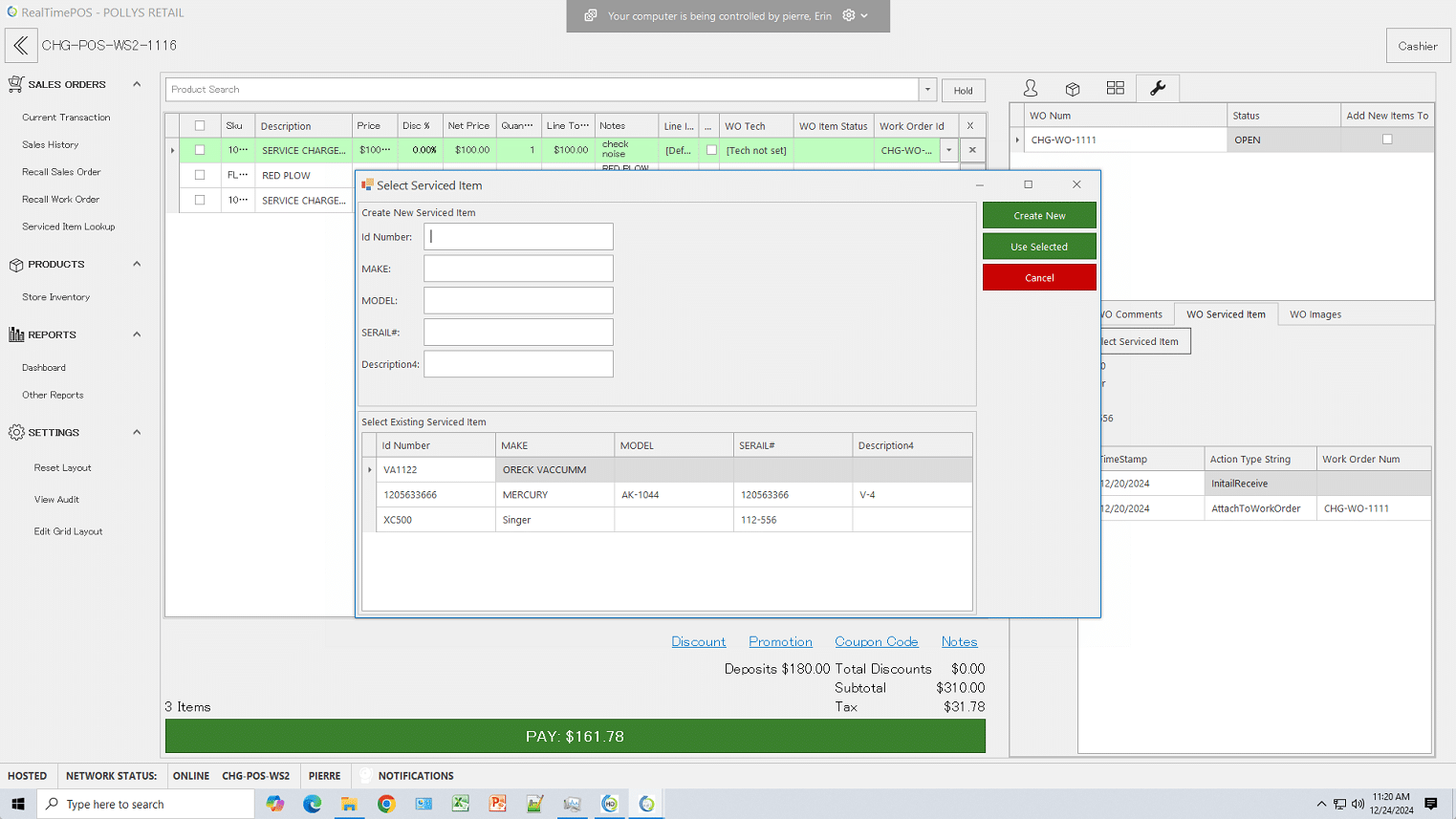Toggle the select-all checkbox in grid header
The image size is (1456, 819).
point(200,125)
